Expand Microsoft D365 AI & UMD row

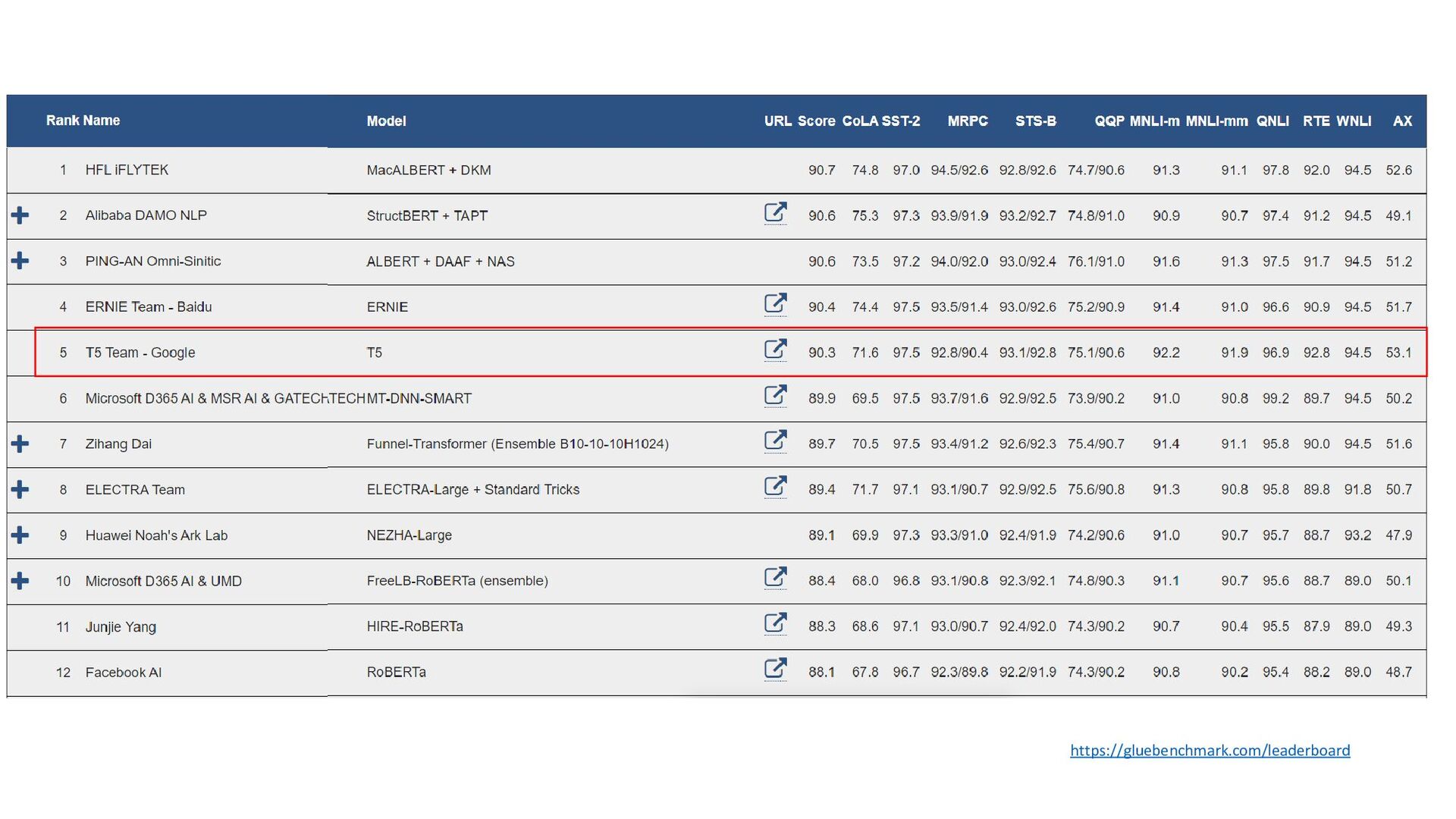point(20,581)
